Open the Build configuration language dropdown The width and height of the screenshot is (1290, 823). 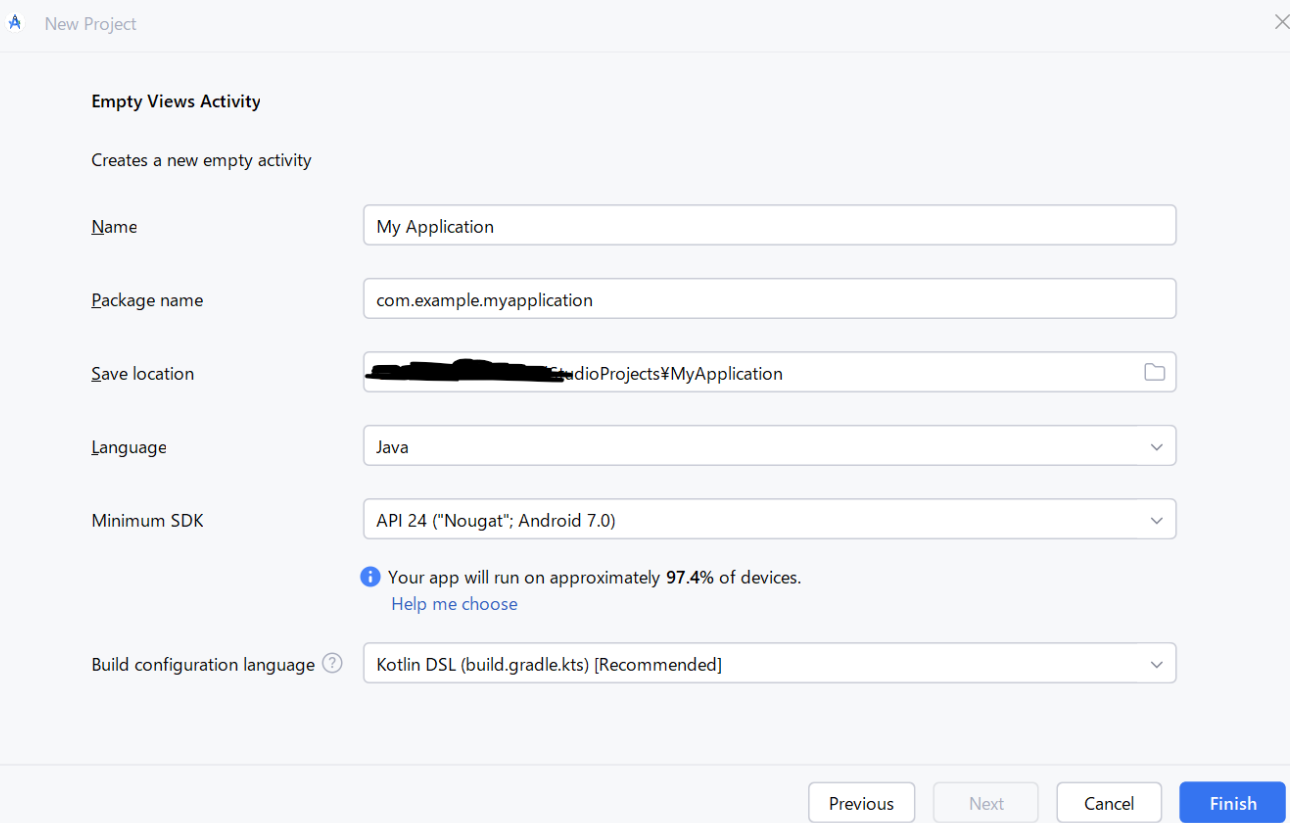click(770, 663)
